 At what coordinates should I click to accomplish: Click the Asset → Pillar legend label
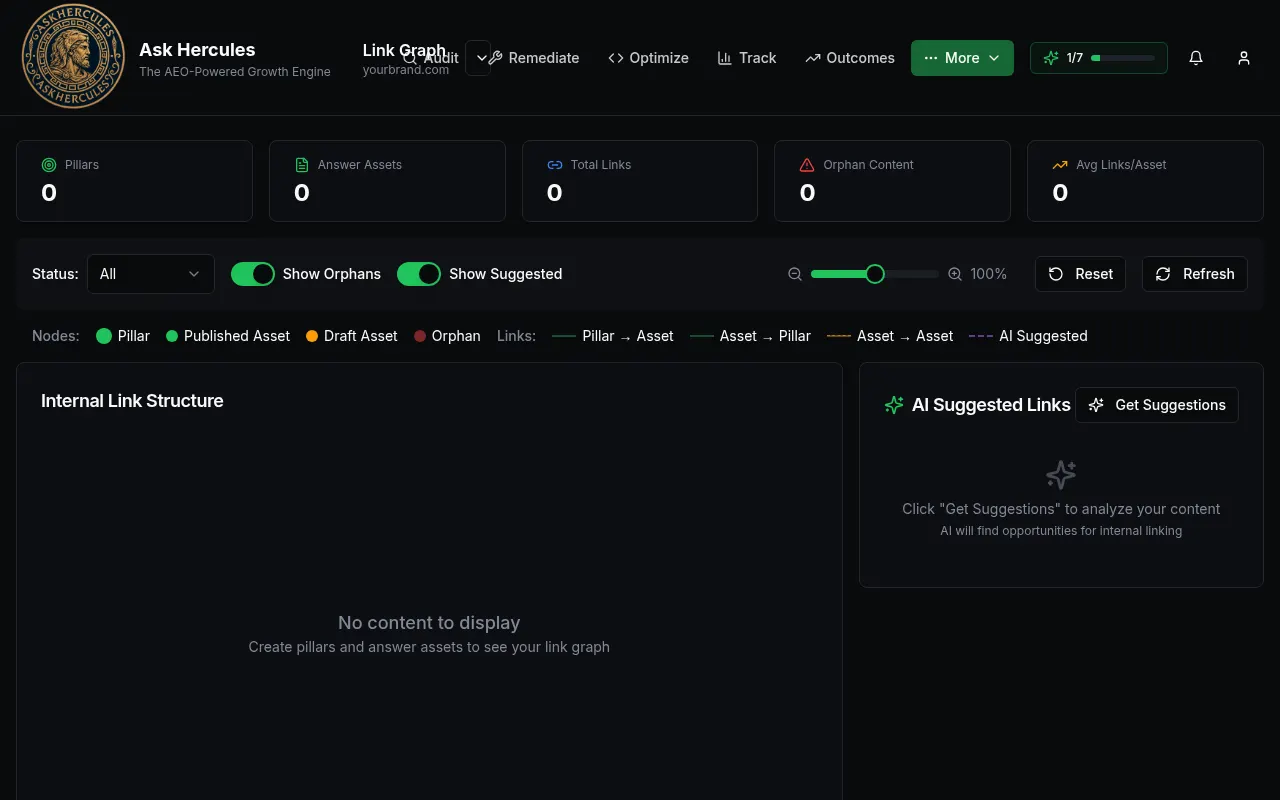click(765, 336)
